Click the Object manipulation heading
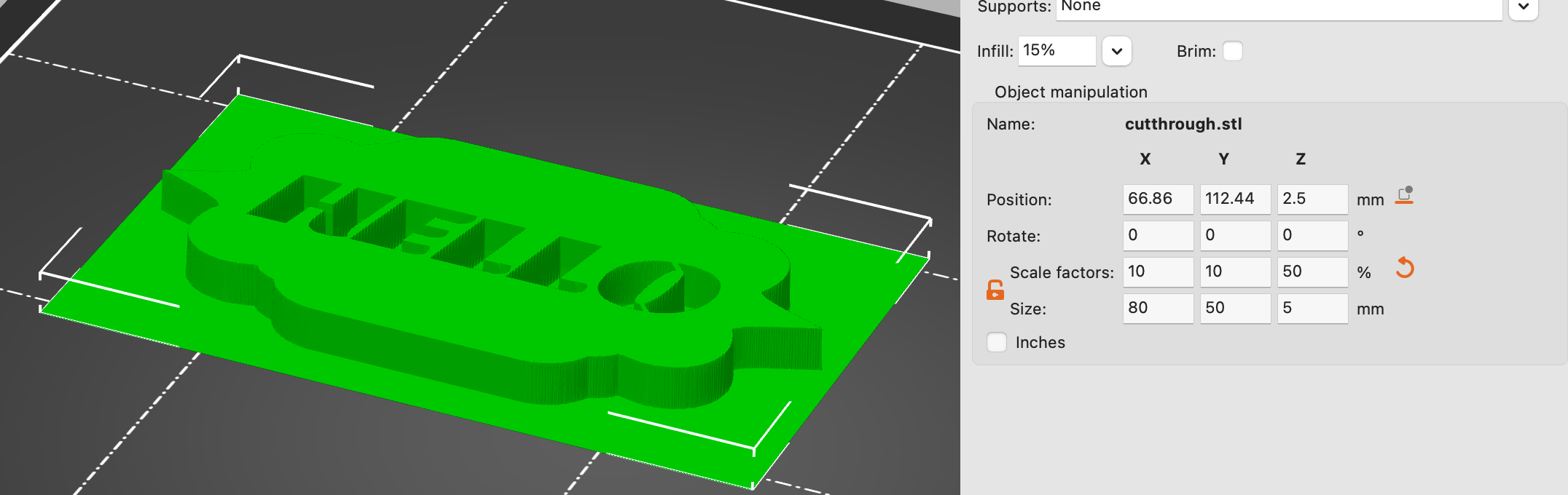The width and height of the screenshot is (1568, 495). coord(1071,92)
